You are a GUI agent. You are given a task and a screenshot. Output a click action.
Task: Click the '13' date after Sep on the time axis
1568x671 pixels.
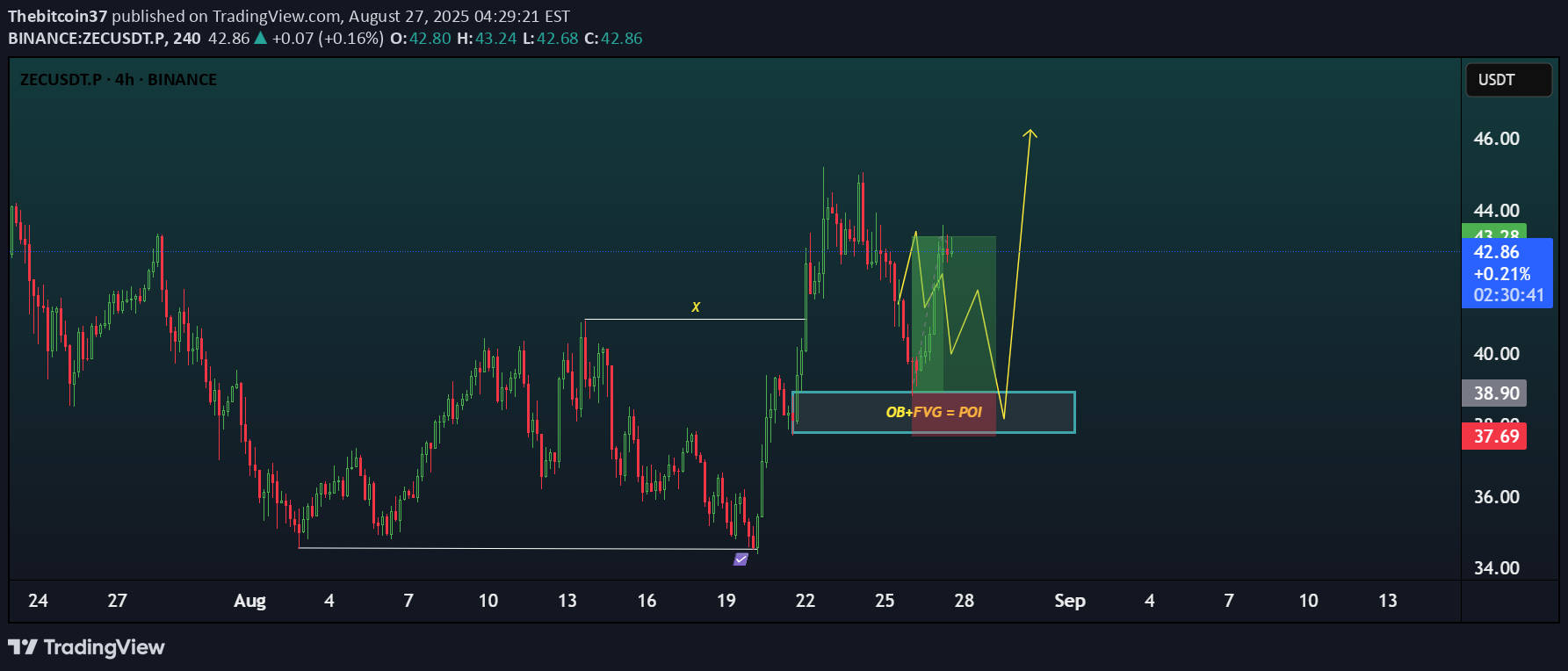1388,601
